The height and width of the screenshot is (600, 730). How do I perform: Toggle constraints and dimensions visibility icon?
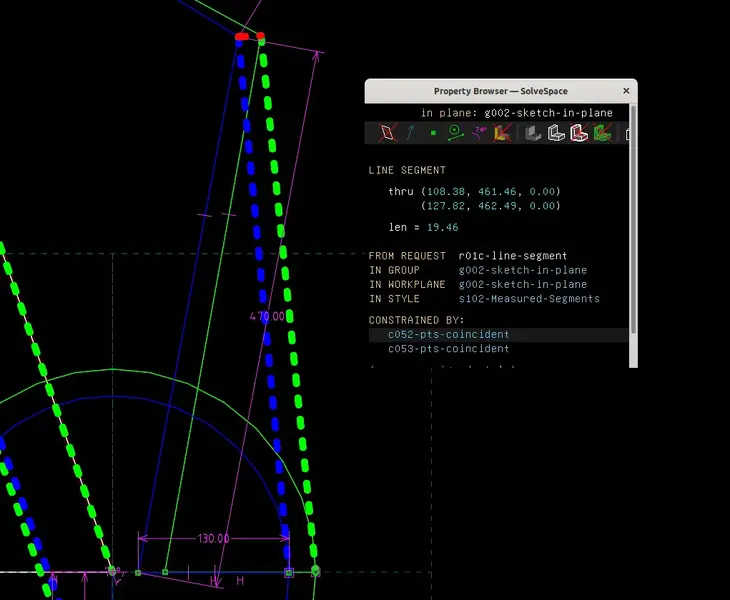[x=479, y=133]
